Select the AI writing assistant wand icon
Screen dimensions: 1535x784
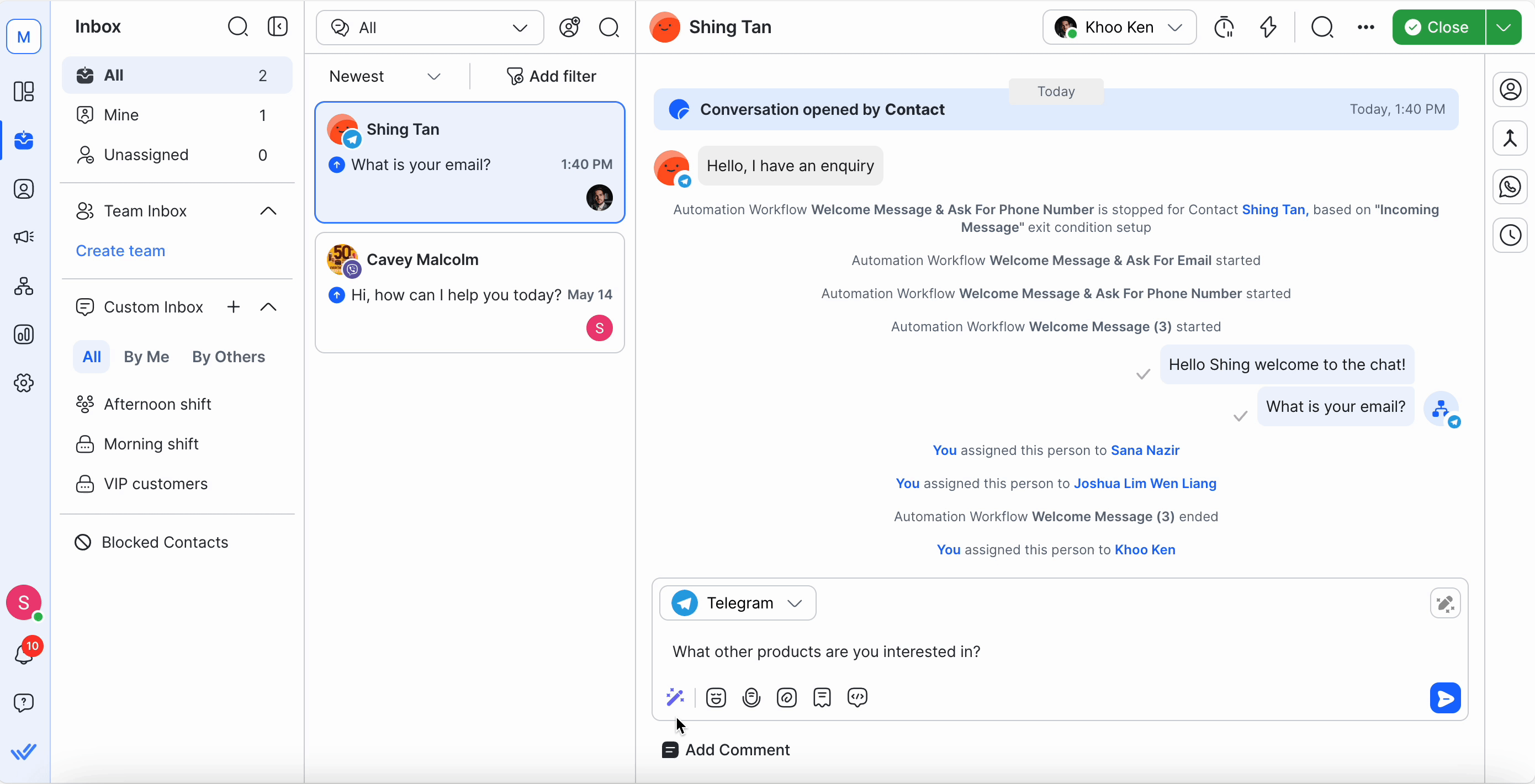675,698
